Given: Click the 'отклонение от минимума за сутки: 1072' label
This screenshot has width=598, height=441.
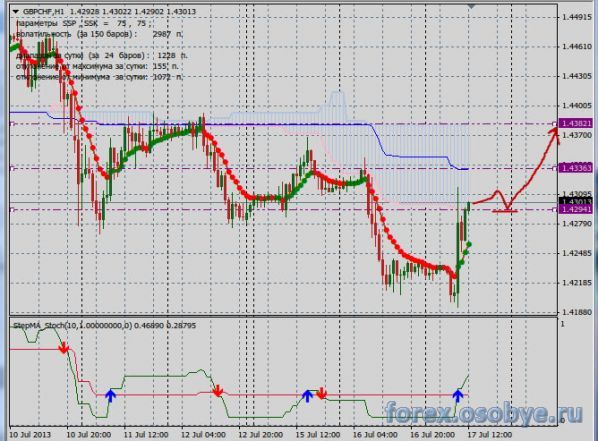Looking at the screenshot, I should [x=99, y=77].
